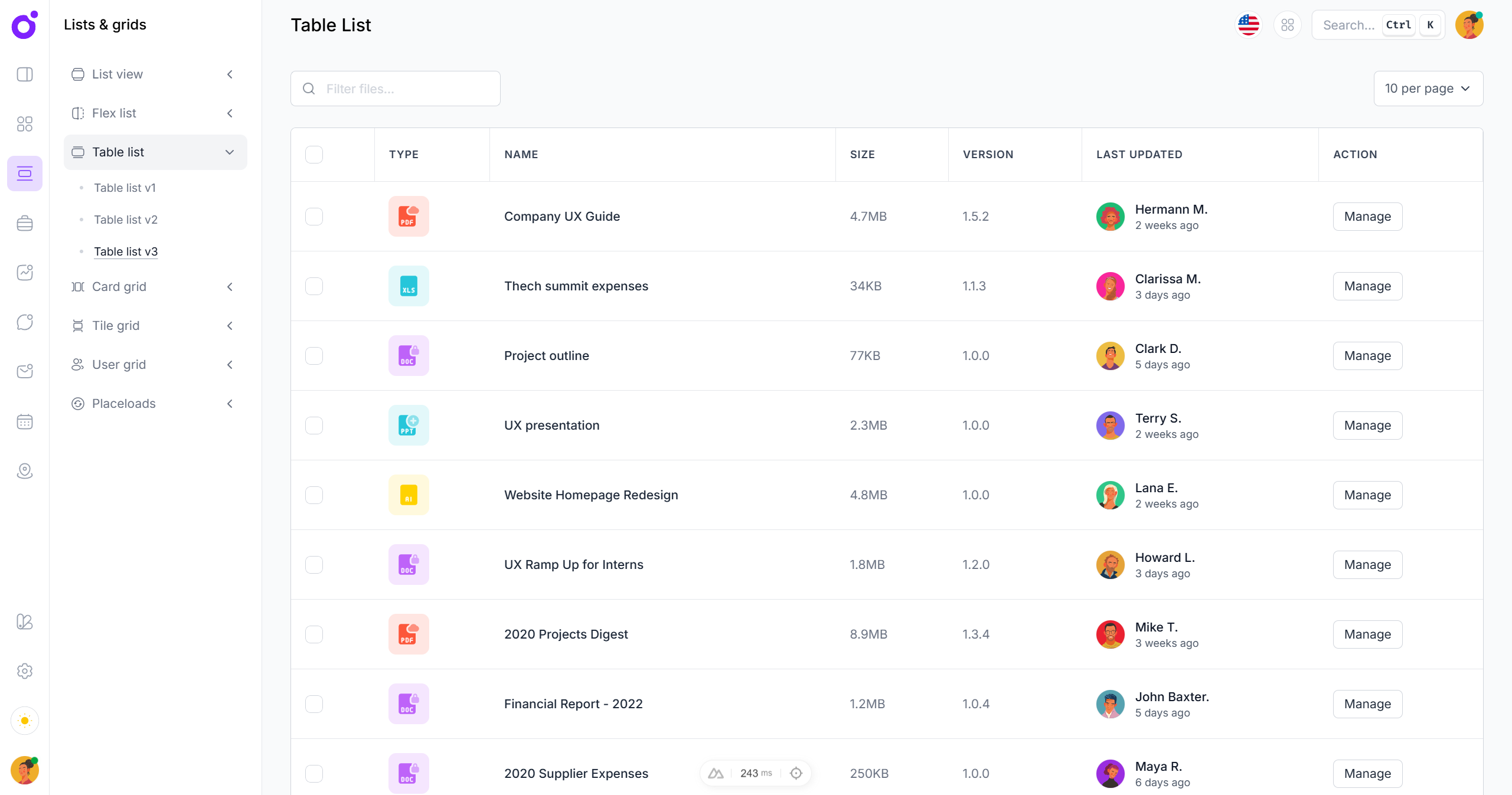Click the briefcase icon in left rail
The height and width of the screenshot is (795, 1512).
point(25,223)
